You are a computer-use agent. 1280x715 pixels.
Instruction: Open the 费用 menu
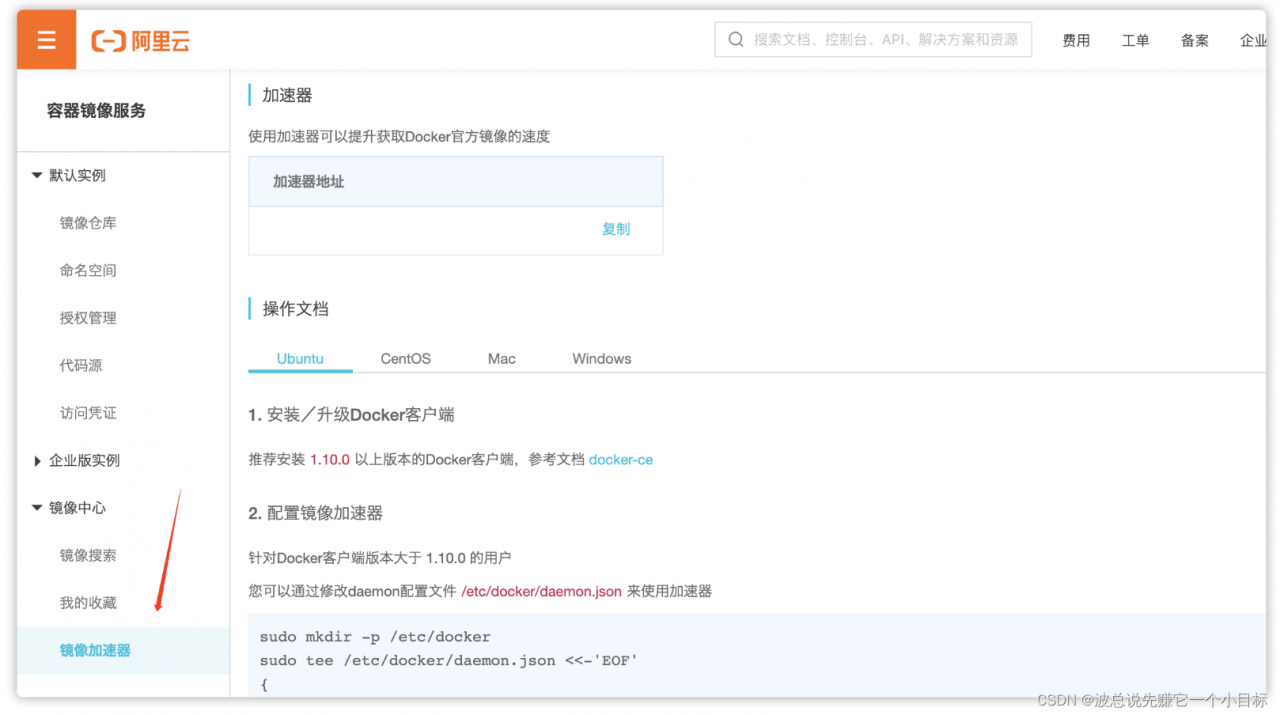(1076, 41)
